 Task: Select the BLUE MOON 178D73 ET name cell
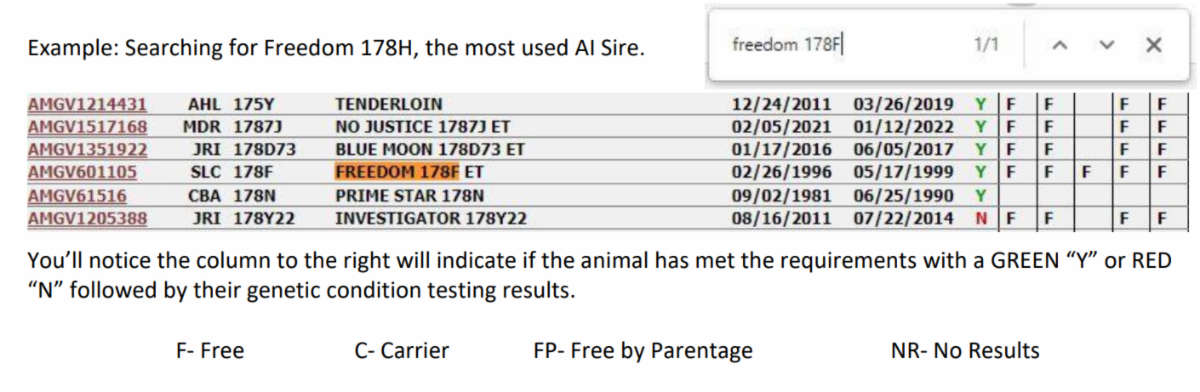[430, 150]
